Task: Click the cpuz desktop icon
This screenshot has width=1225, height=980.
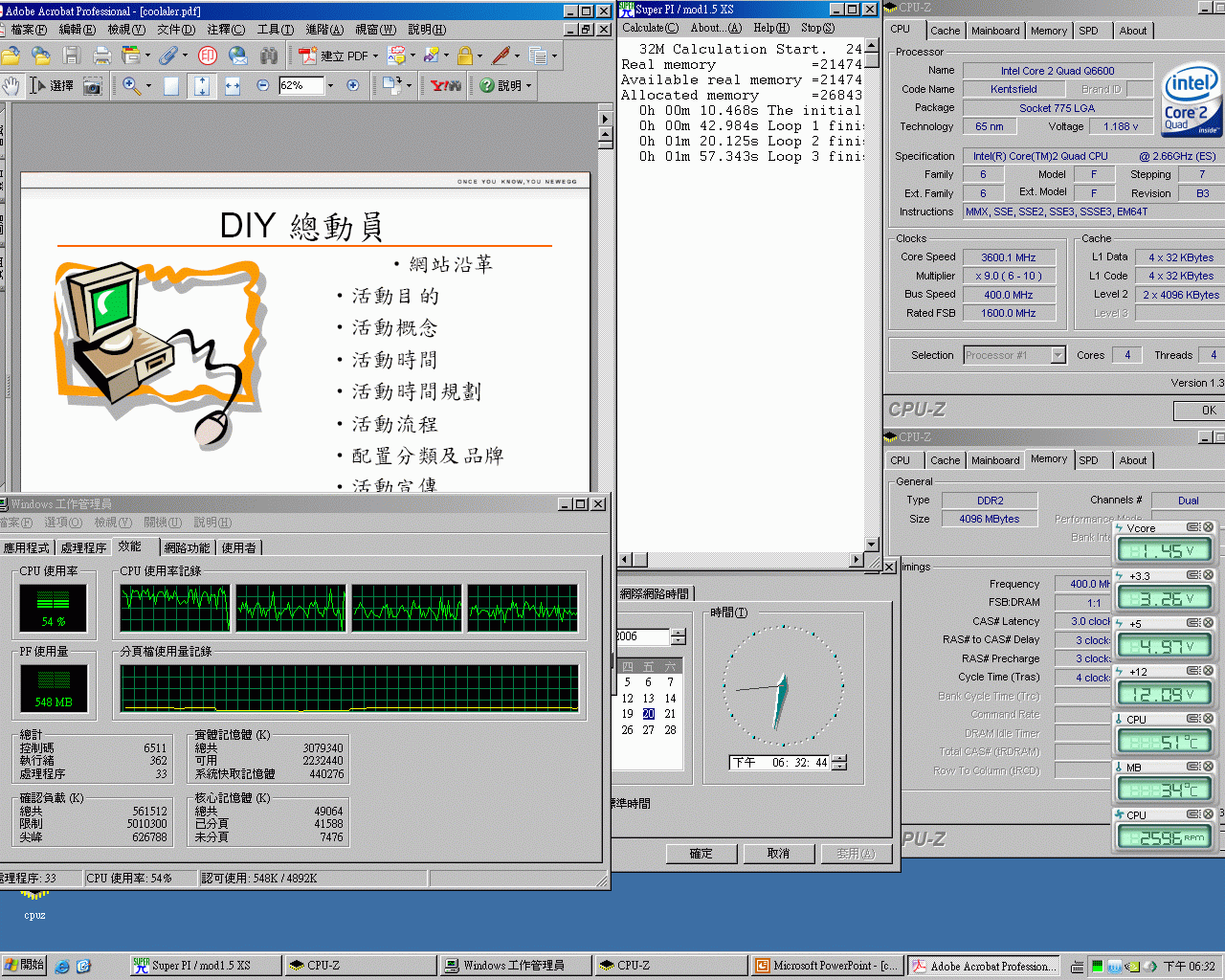Action: pos(35,905)
